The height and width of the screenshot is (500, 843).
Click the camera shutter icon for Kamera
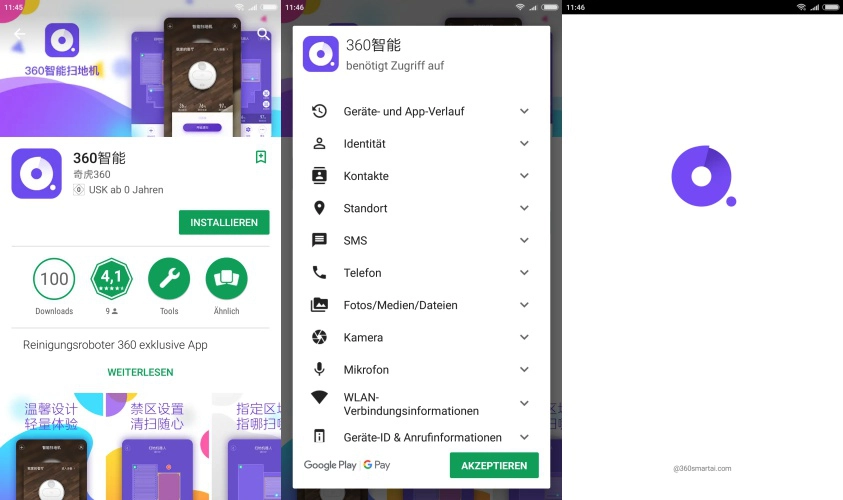[x=319, y=337]
